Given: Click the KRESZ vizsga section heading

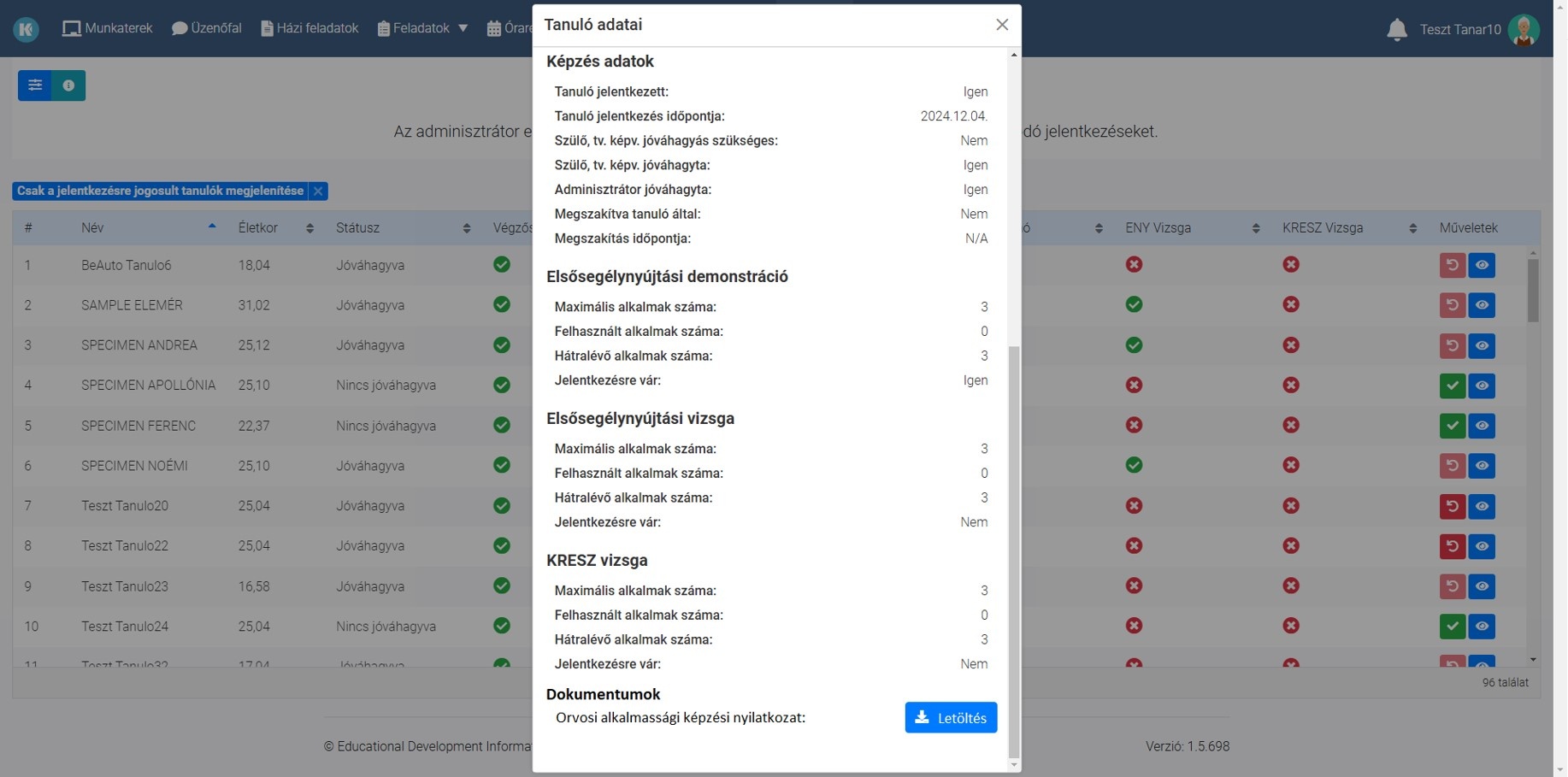Looking at the screenshot, I should coord(597,561).
